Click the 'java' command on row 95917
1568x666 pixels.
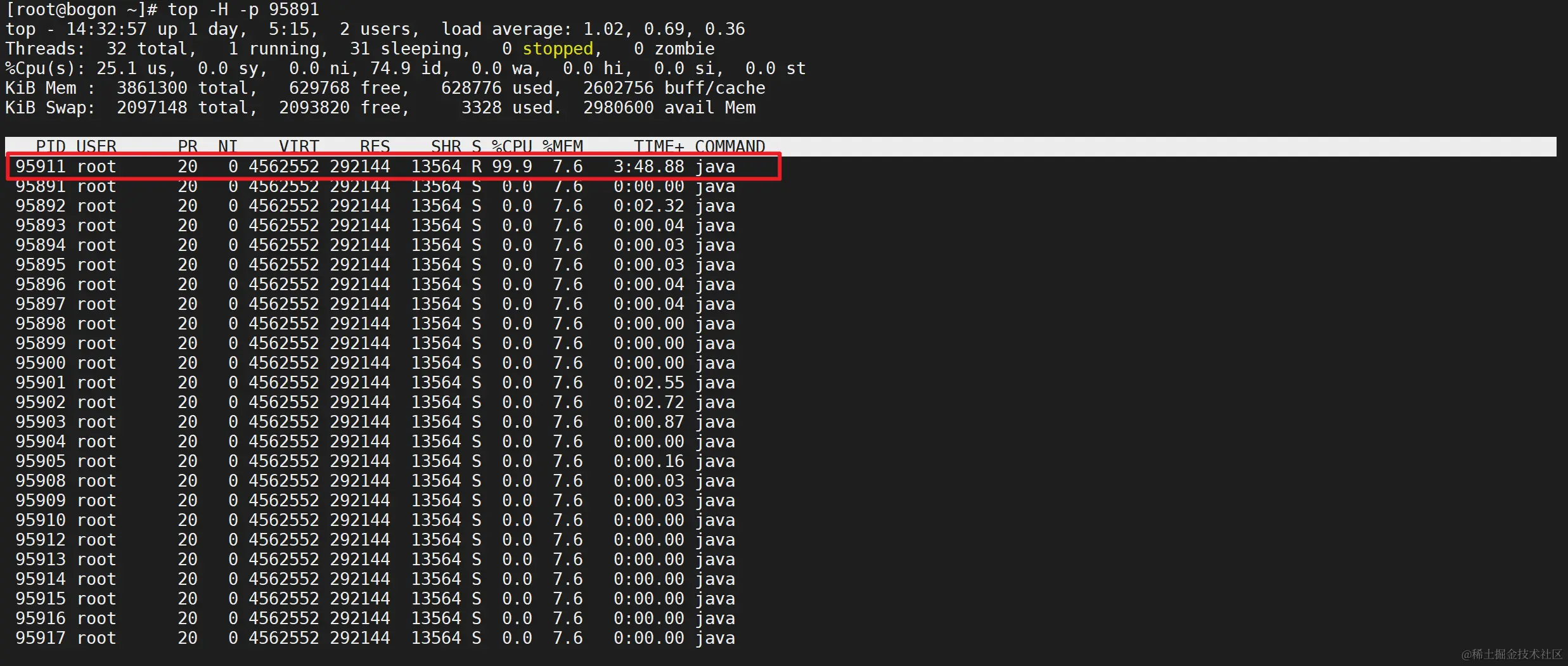[715, 638]
